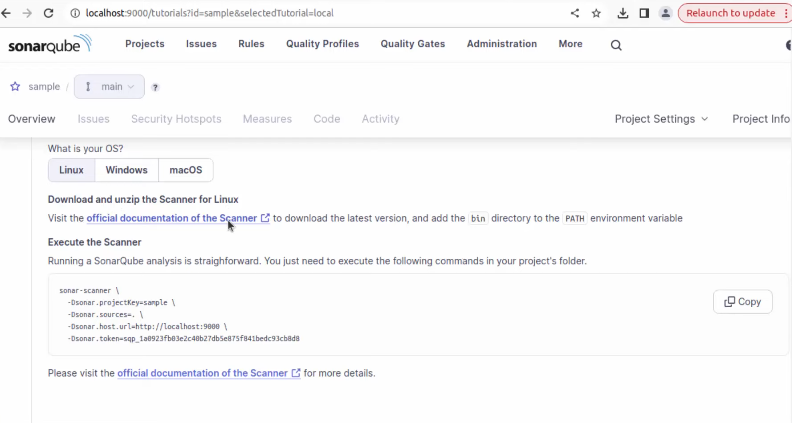Open the Project Settings dropdown
Image resolution: width=792 pixels, height=423 pixels.
pos(661,119)
